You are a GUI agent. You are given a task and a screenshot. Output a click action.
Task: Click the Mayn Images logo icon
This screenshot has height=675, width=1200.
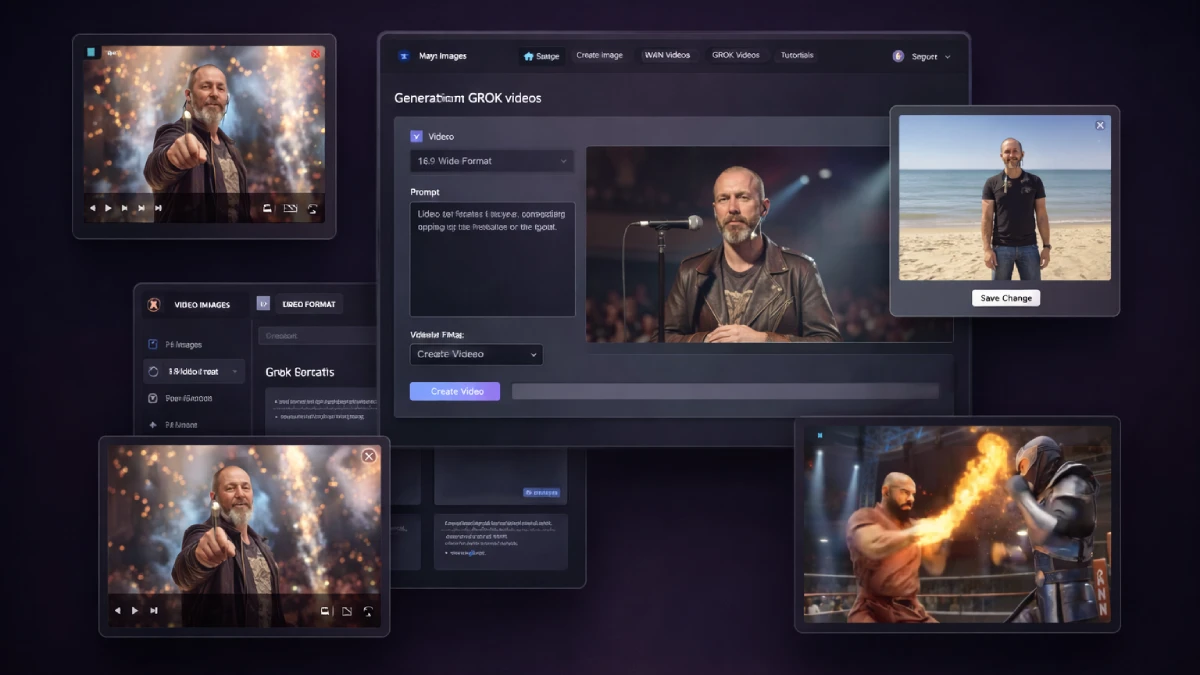click(x=403, y=56)
